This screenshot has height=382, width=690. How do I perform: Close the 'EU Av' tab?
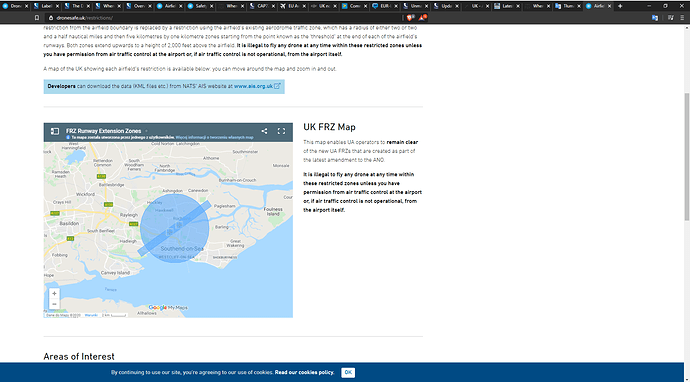click(303, 6)
